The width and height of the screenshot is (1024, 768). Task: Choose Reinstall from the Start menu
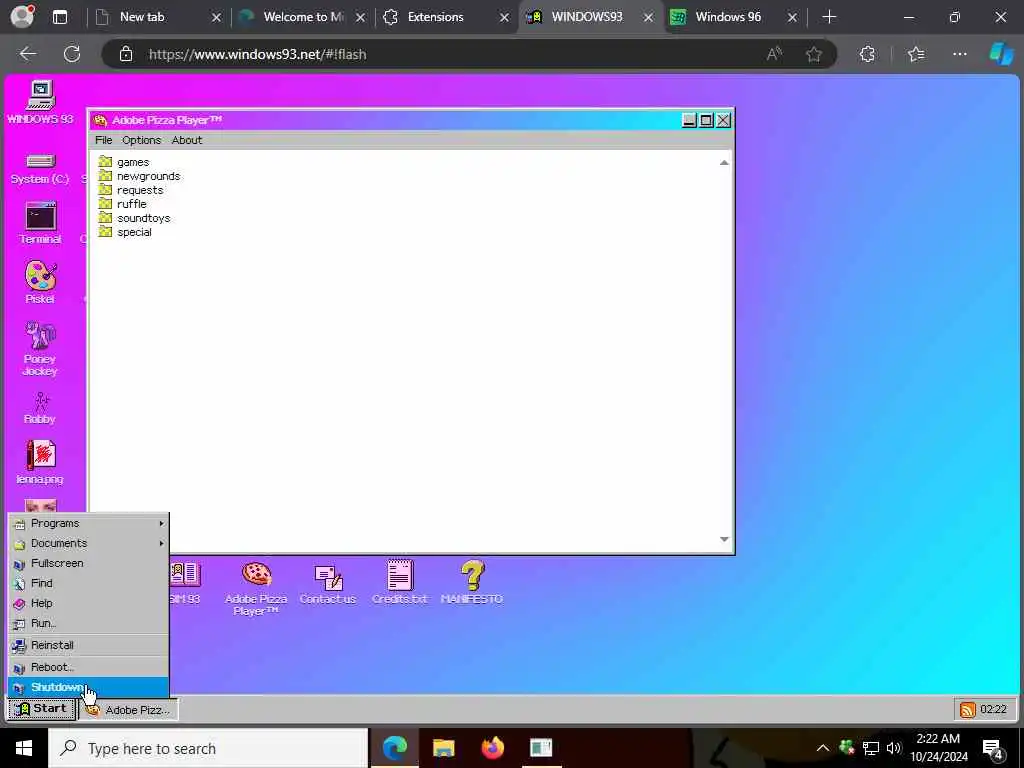(x=88, y=645)
